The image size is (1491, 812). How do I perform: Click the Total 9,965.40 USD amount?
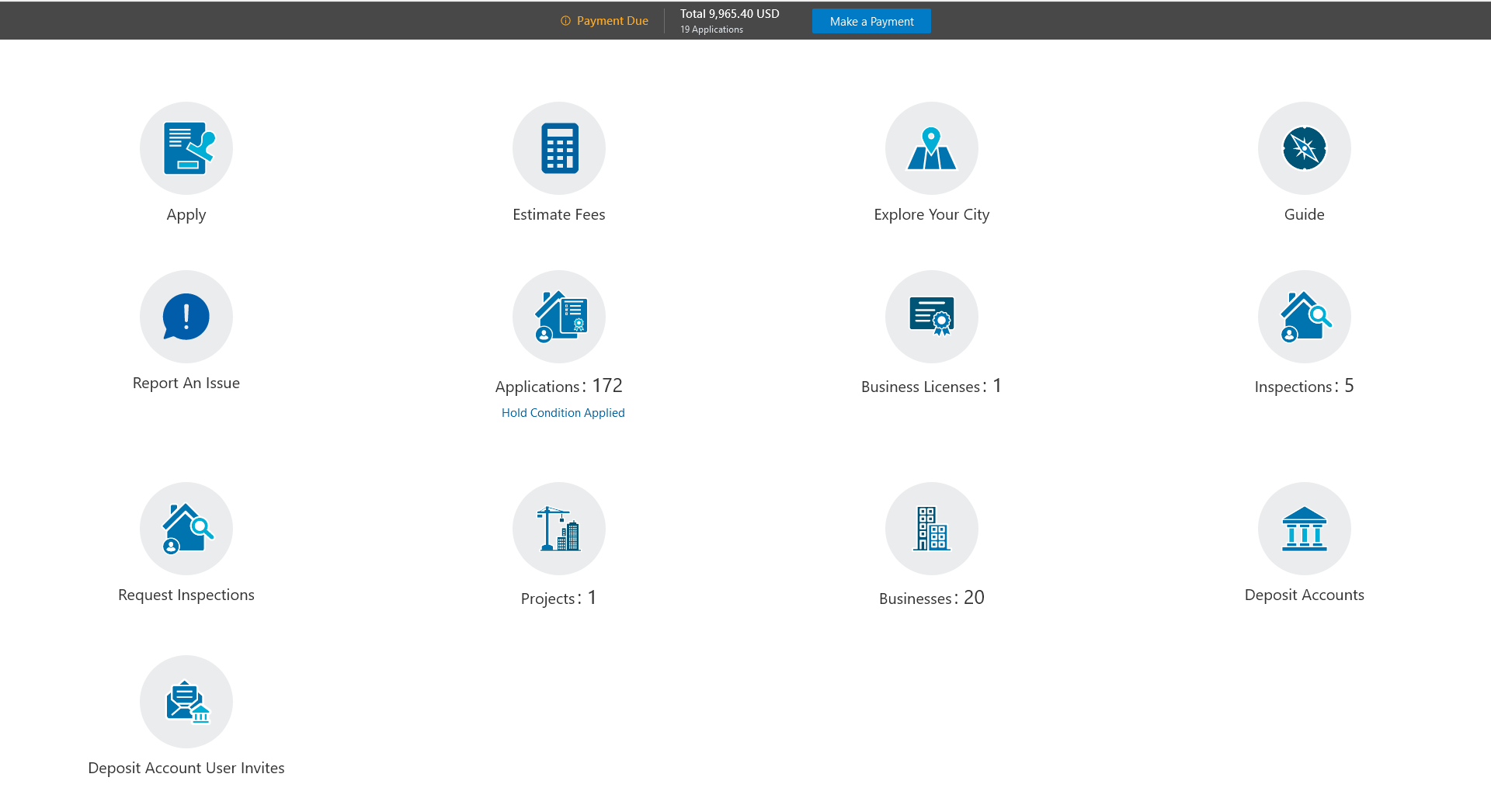pos(730,14)
